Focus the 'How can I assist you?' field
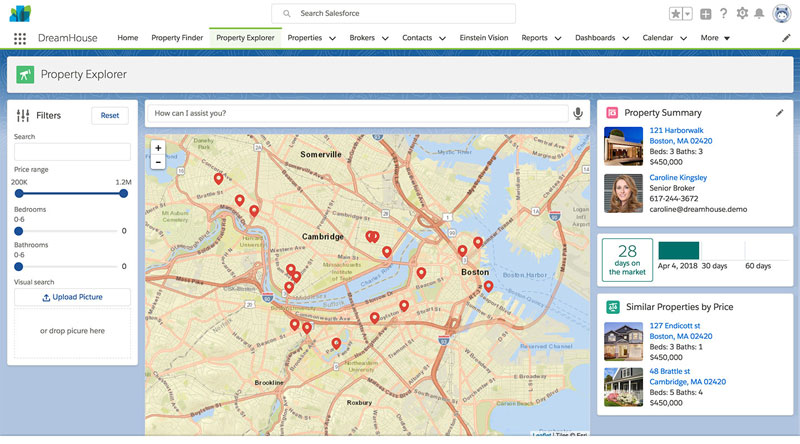800x444 pixels. coord(357,113)
